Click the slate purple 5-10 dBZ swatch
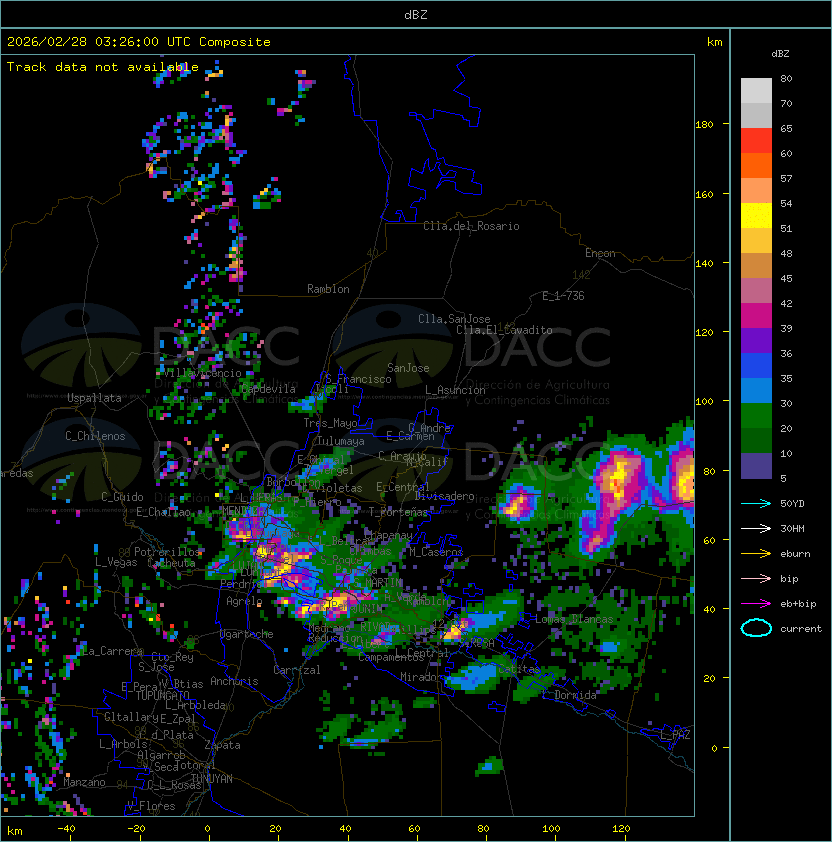 click(756, 466)
